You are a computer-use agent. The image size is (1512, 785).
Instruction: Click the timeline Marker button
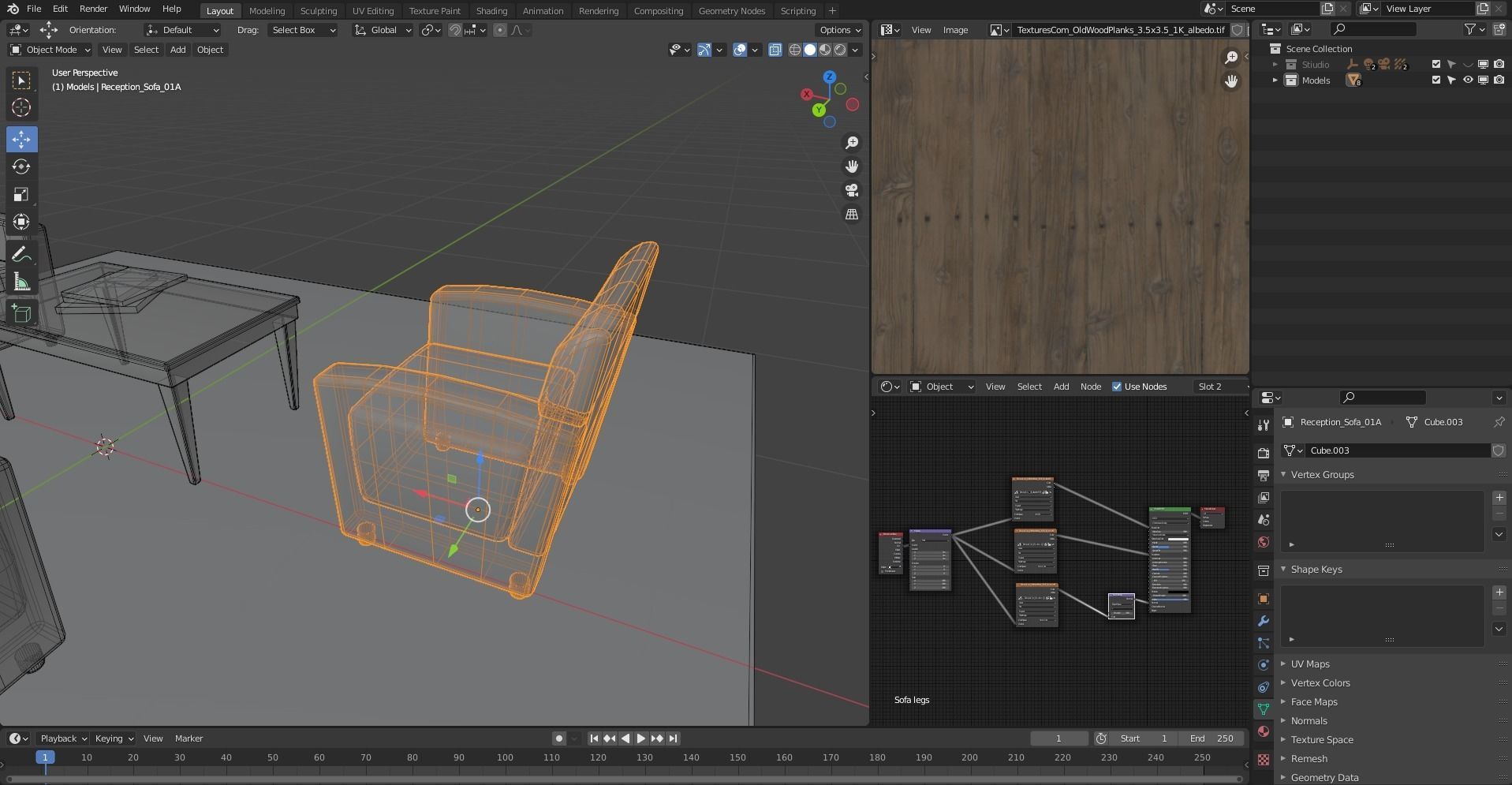(189, 738)
